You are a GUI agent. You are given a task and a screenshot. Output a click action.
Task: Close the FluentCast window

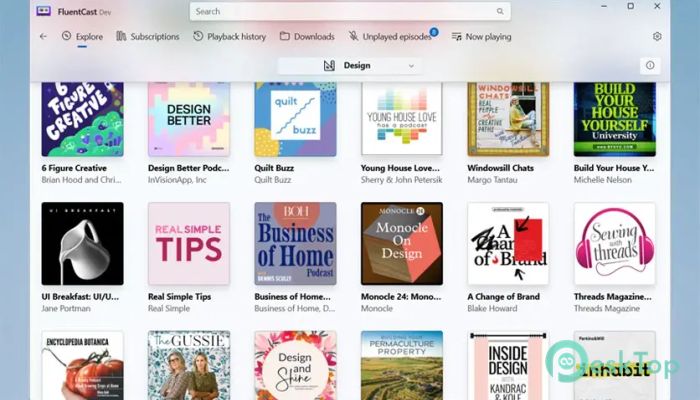(657, 6)
